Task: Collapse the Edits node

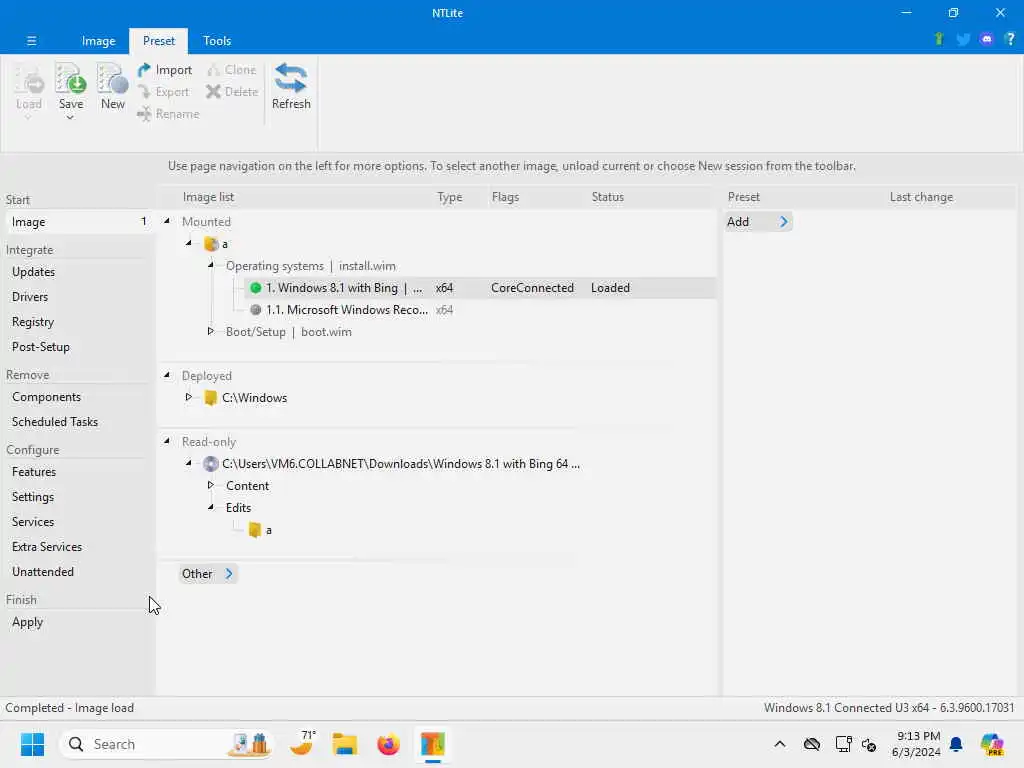Action: tap(211, 507)
